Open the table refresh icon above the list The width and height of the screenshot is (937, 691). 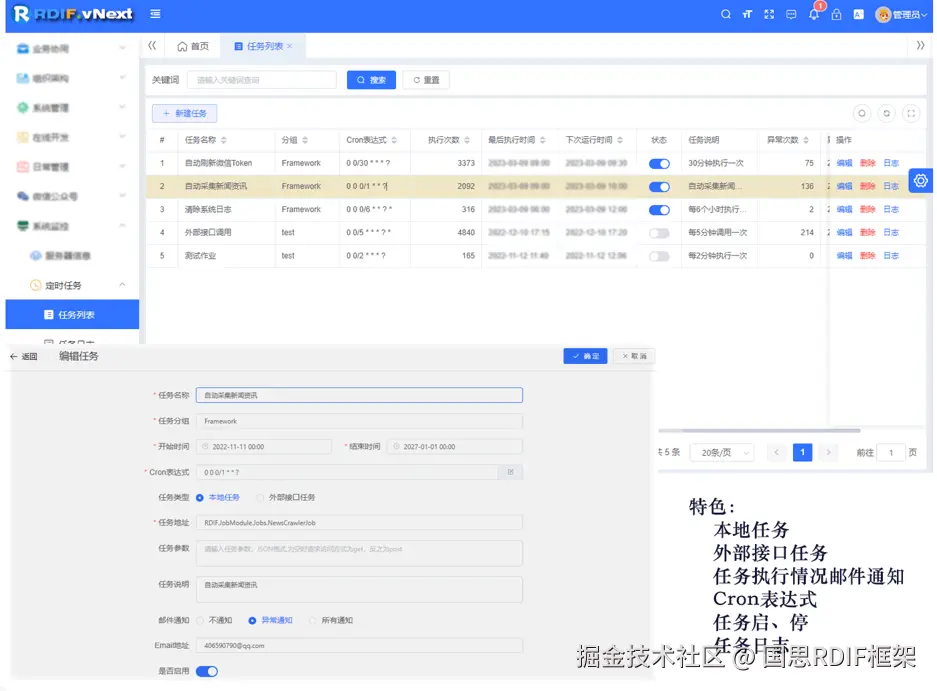(x=886, y=113)
